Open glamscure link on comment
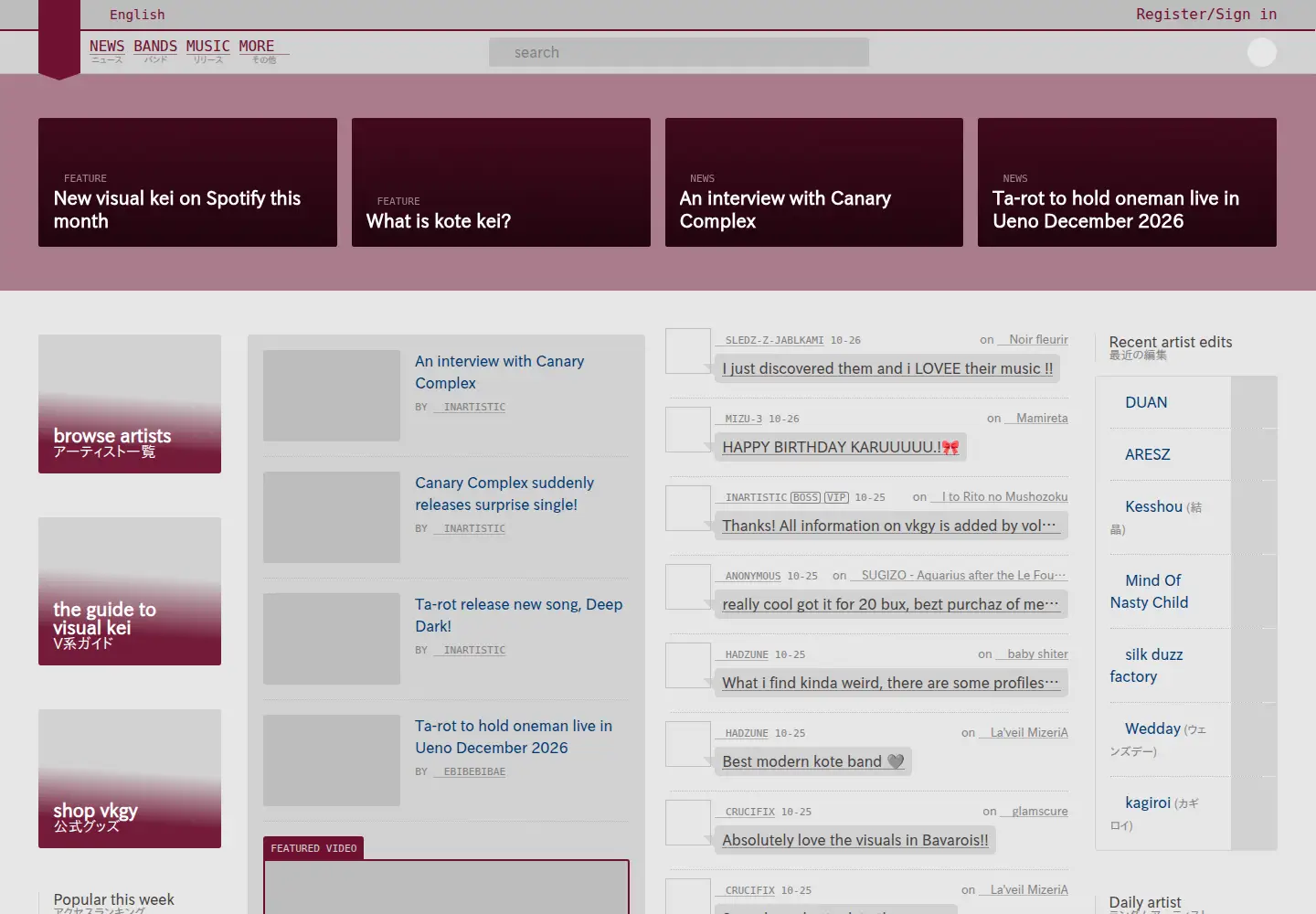 point(1035,811)
